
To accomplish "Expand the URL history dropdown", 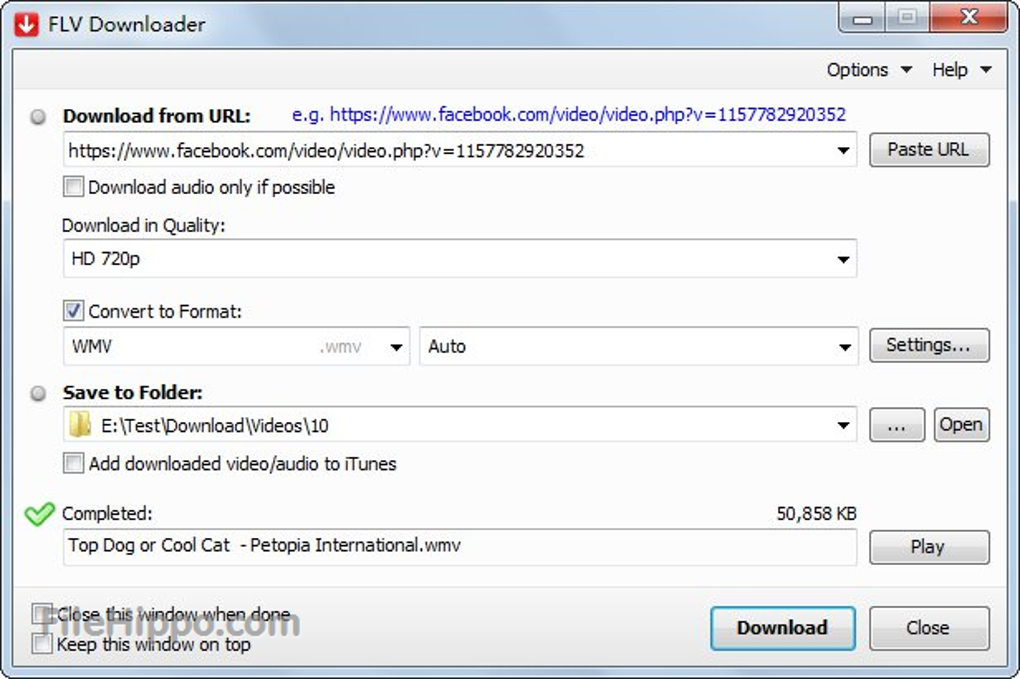I will 843,152.
